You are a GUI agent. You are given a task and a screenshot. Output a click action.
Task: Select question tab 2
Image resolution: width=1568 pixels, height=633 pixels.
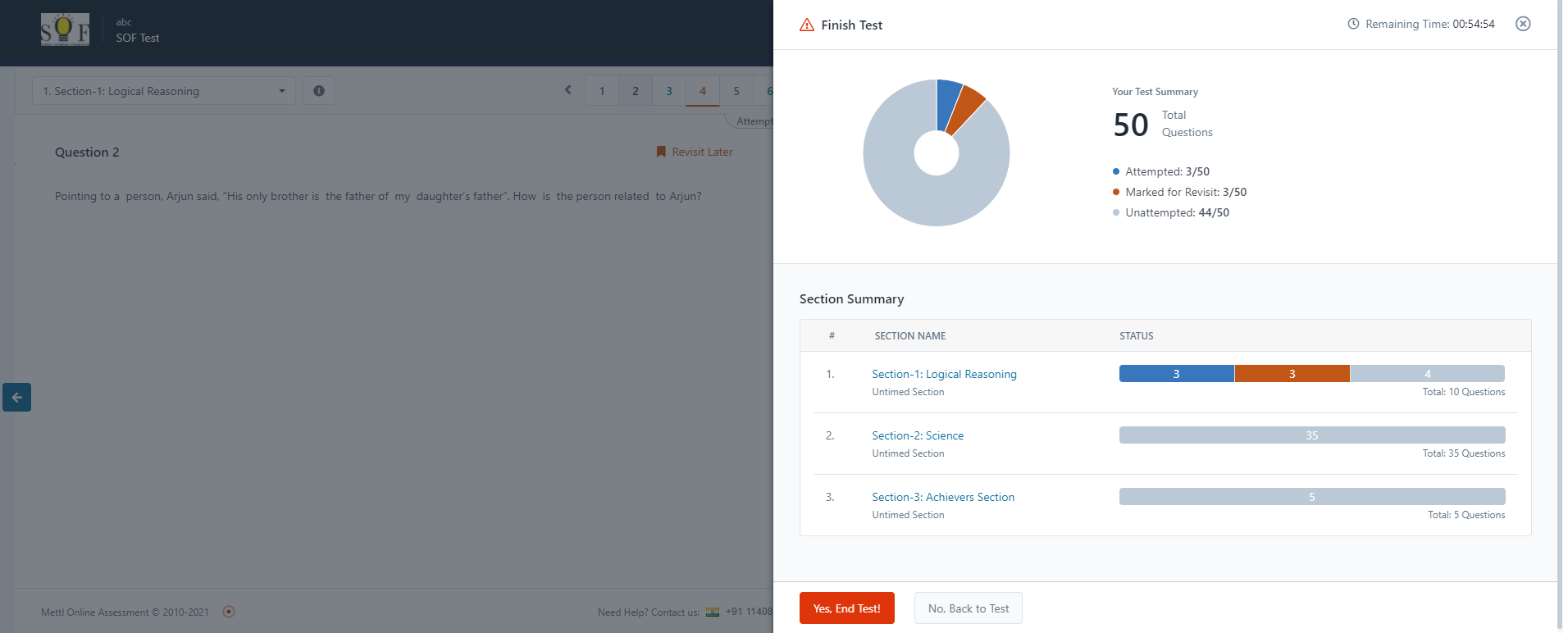click(x=636, y=91)
